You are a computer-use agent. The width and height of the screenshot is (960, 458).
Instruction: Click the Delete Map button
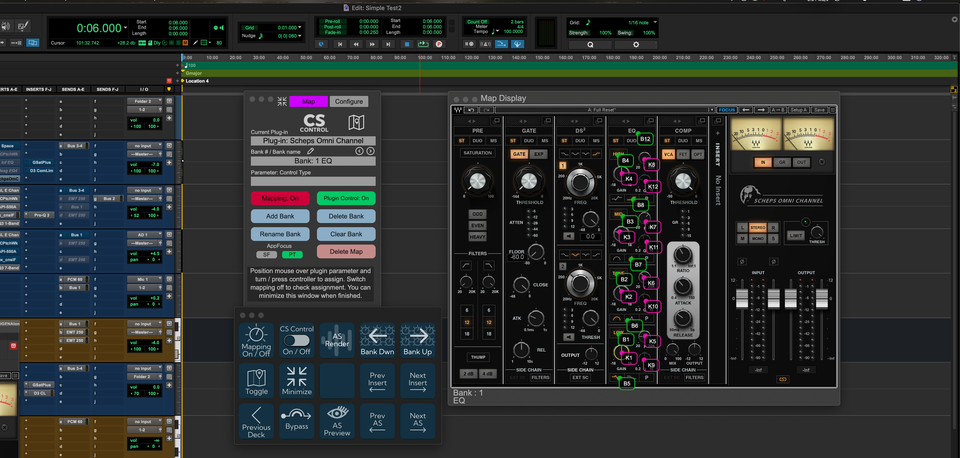click(345, 251)
